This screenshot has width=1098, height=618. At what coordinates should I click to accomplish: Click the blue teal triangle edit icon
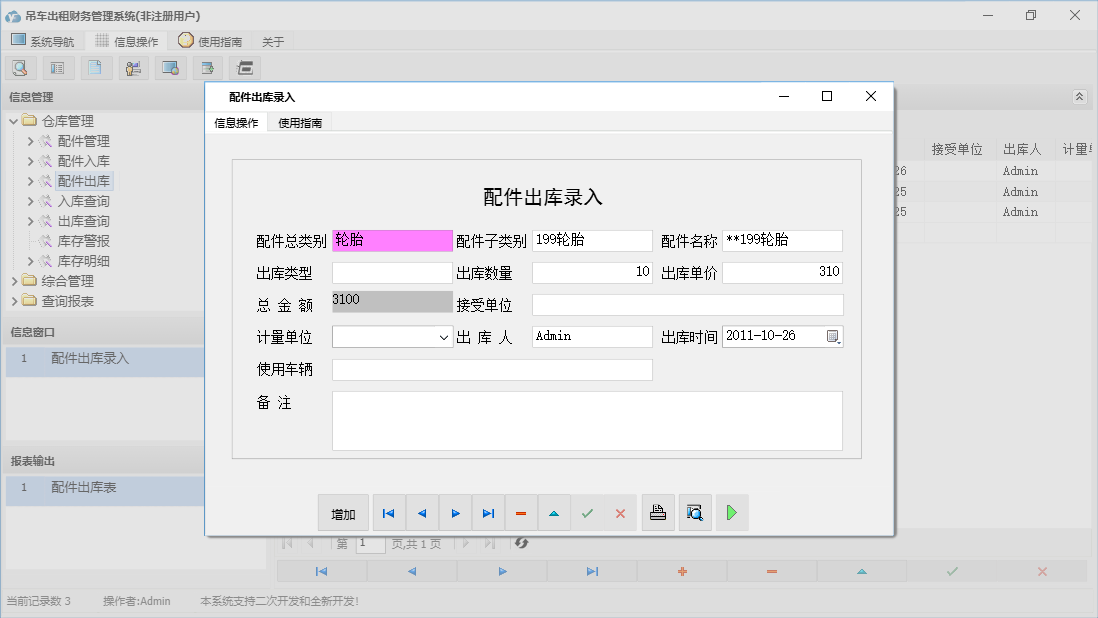554,512
